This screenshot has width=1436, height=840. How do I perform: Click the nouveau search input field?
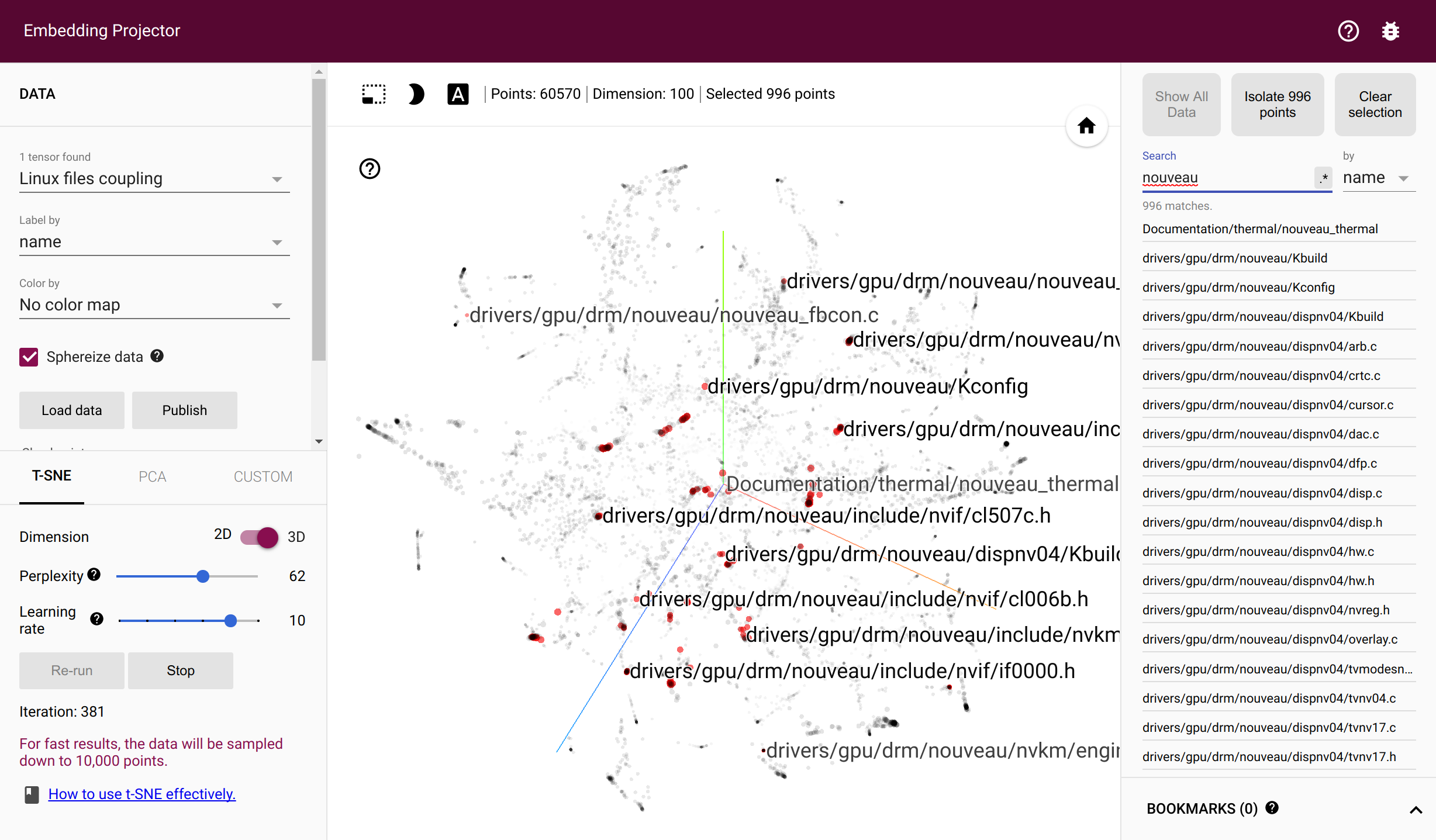[1226, 178]
